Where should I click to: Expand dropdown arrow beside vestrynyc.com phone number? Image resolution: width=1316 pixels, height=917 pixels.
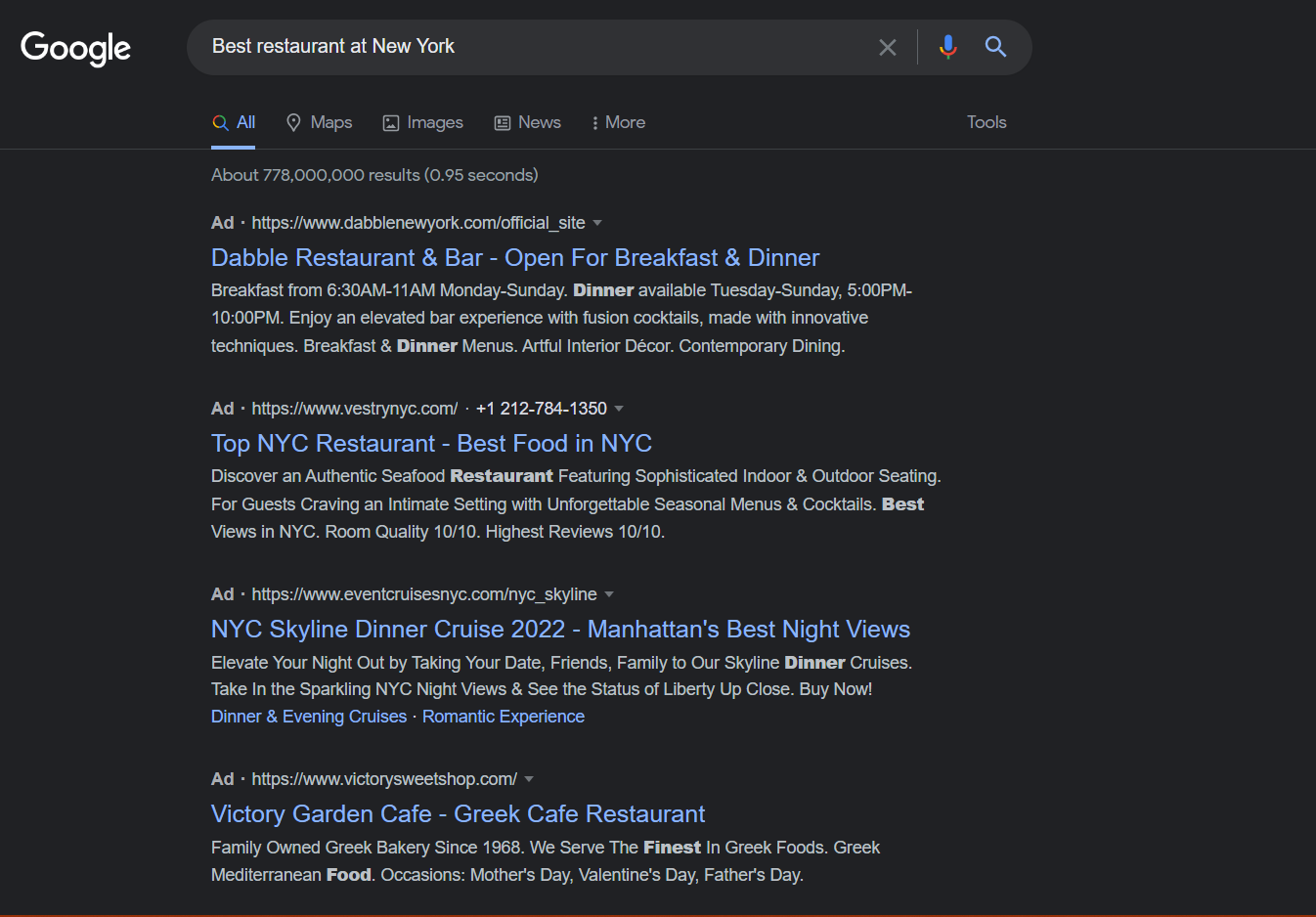pyautogui.click(x=619, y=409)
